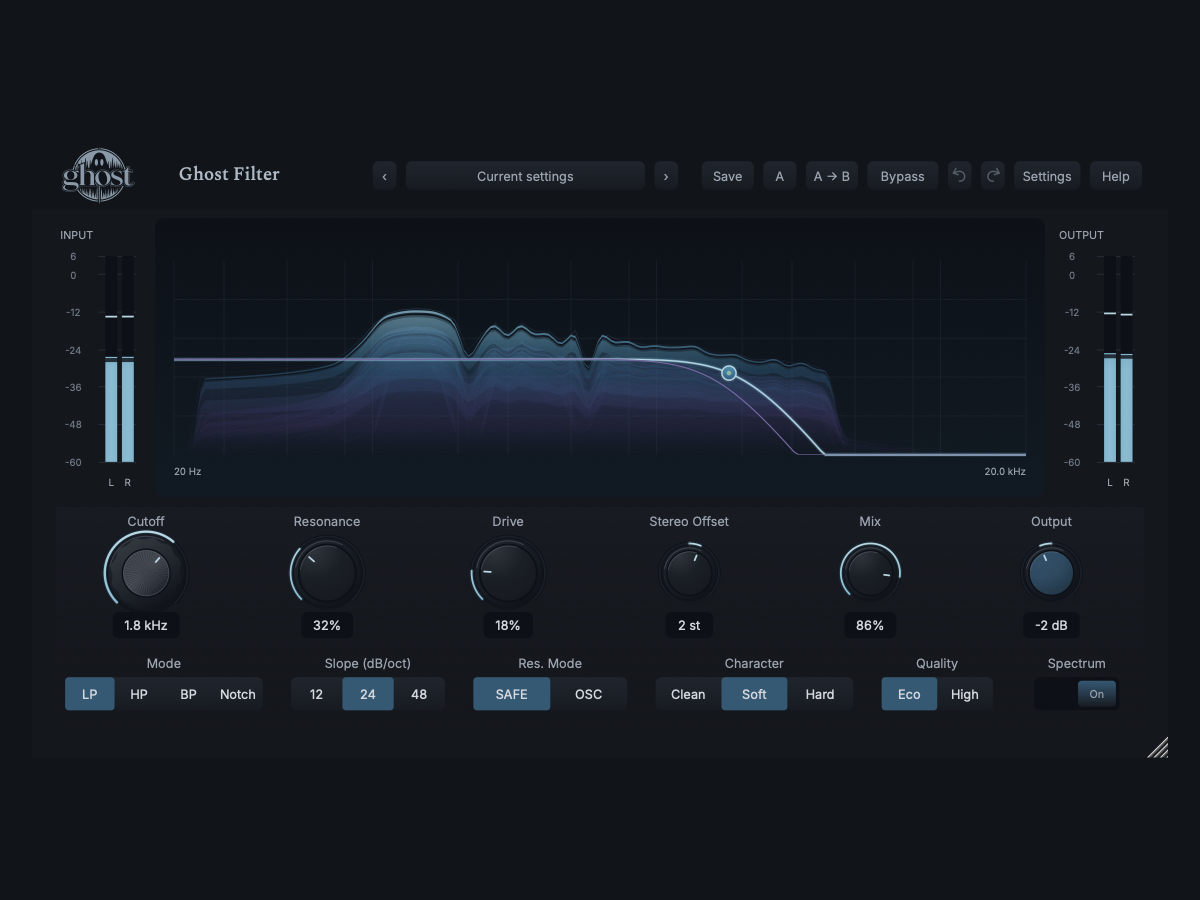
Task: Click the filter cutoff node on curve
Action: pos(729,373)
